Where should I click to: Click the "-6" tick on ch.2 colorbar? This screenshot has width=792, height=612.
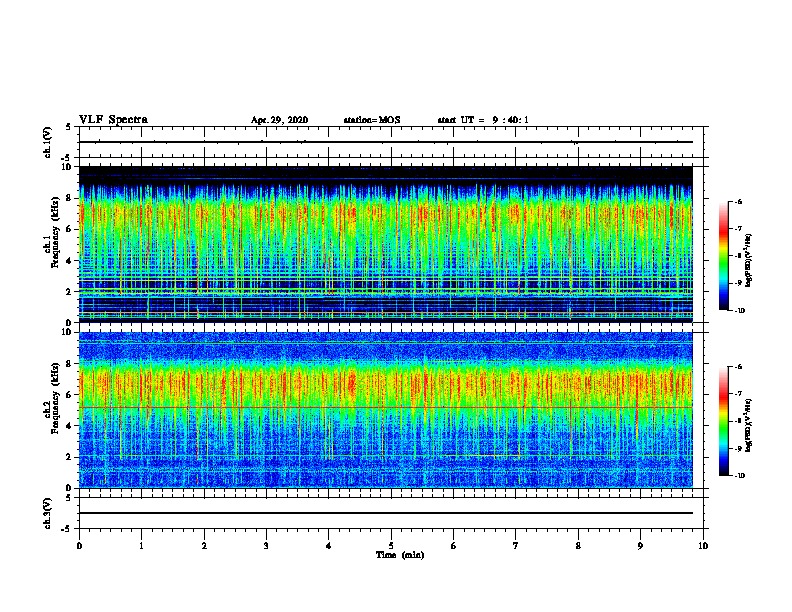[x=738, y=367]
